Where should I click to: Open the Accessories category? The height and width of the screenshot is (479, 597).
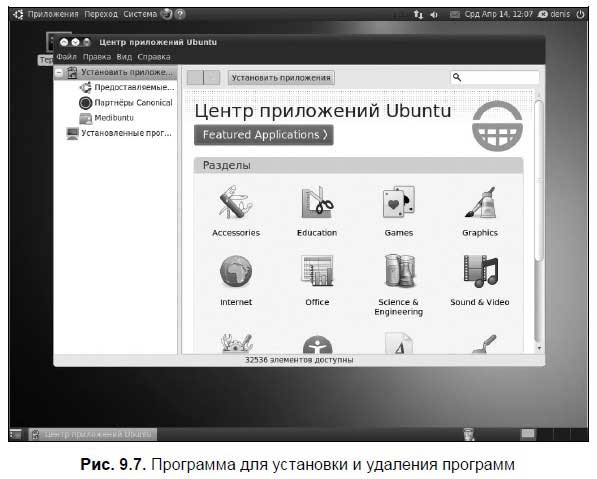tap(236, 211)
